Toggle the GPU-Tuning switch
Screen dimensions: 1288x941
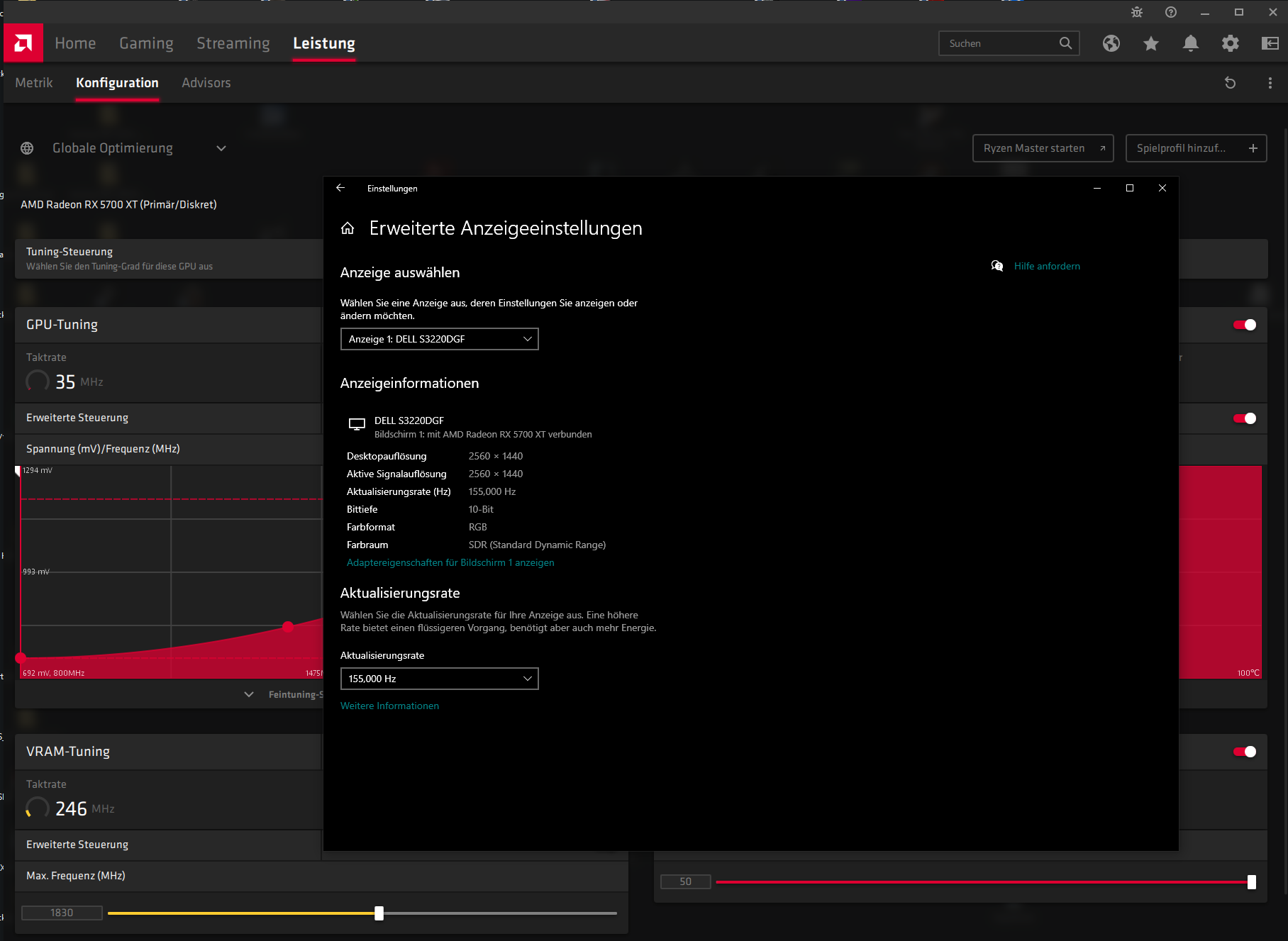click(x=1245, y=325)
